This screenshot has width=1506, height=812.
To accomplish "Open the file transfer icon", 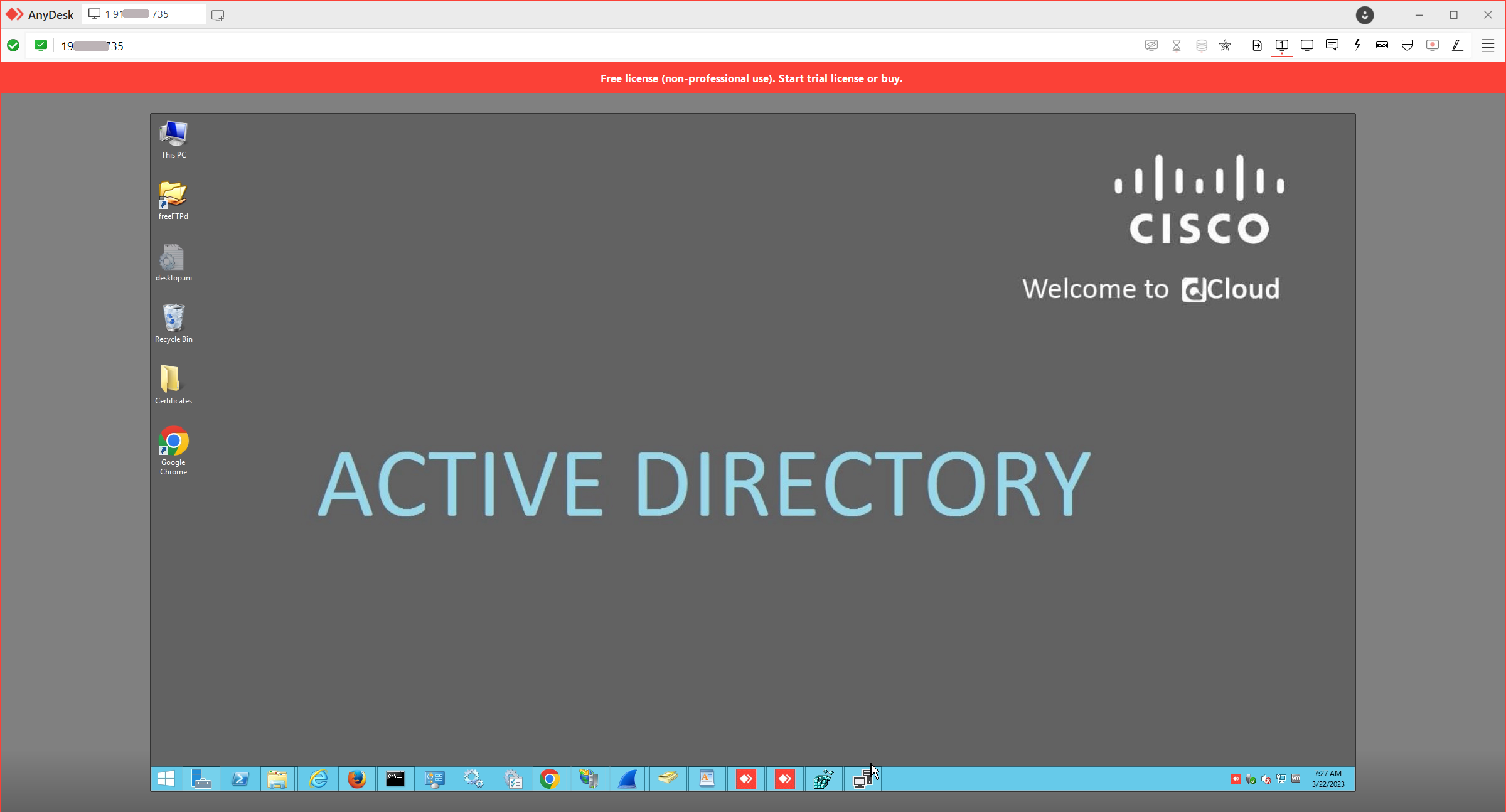I will pyautogui.click(x=1257, y=45).
